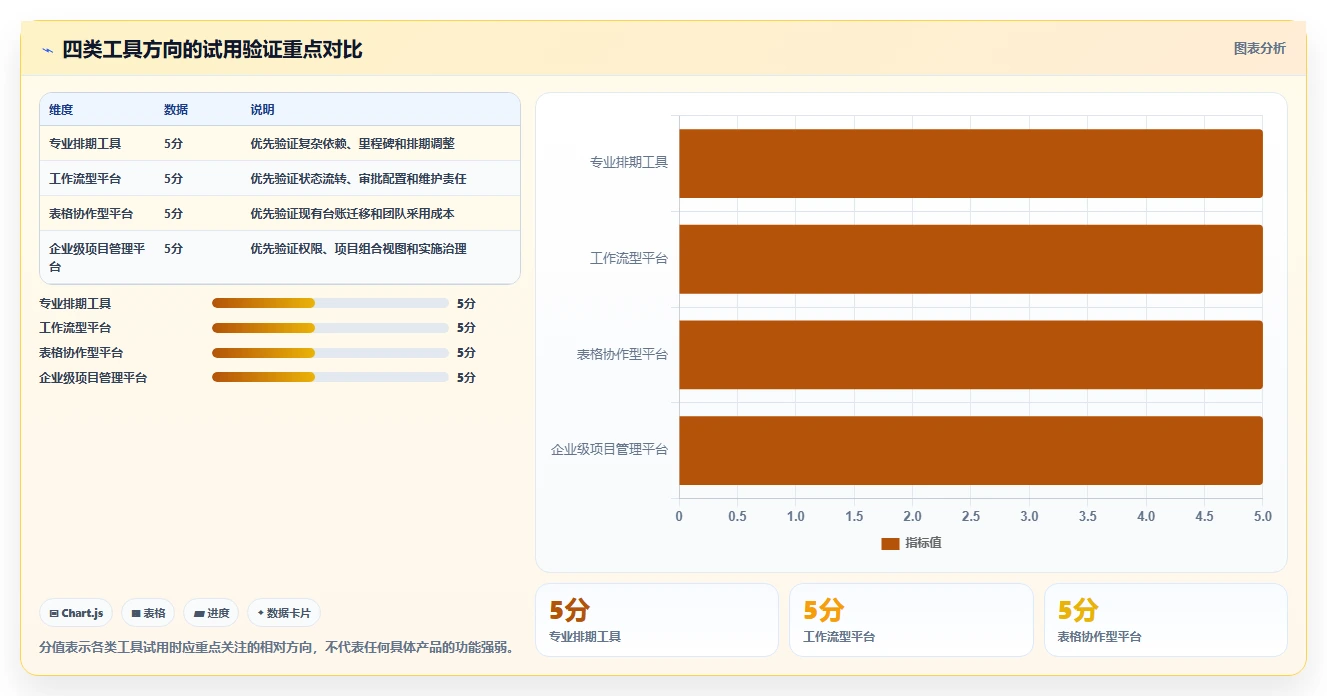Image resolution: width=1327 pixels, height=696 pixels.
Task: Click description 优先验证现有台账迁移和团队采用成本
Action: click(x=352, y=214)
